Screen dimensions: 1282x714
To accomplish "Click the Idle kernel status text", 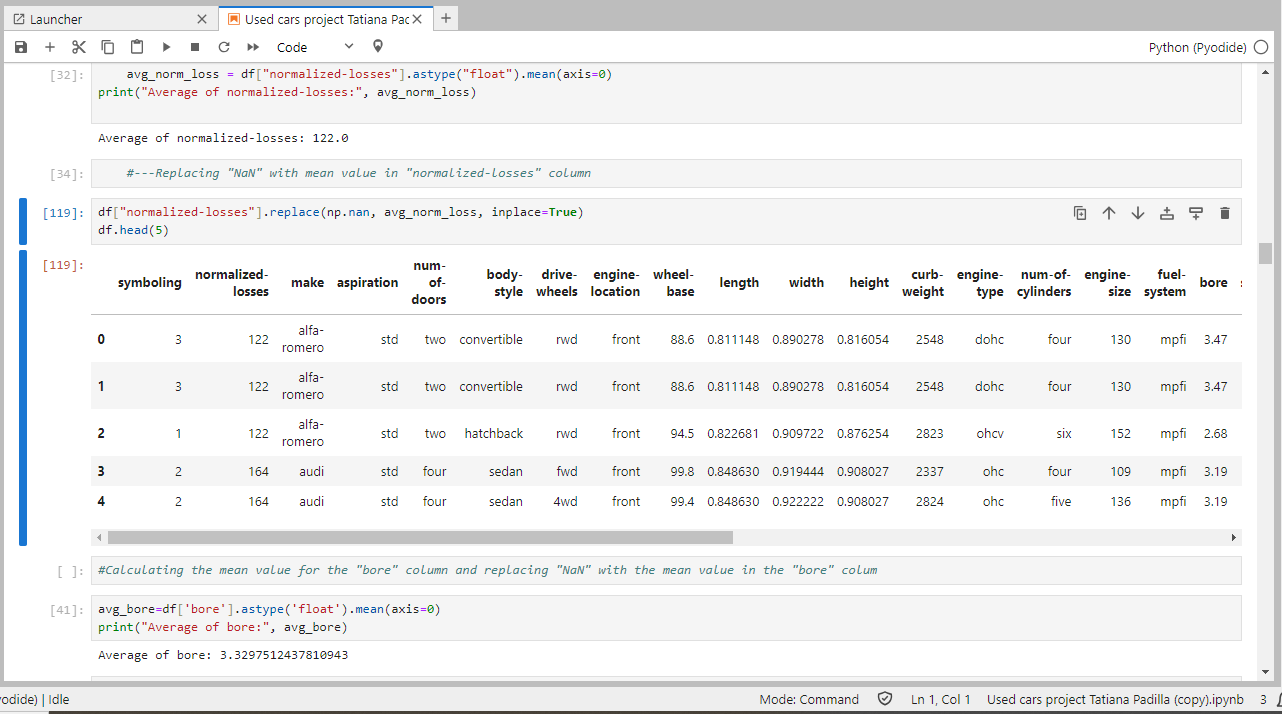I will click(x=58, y=699).
